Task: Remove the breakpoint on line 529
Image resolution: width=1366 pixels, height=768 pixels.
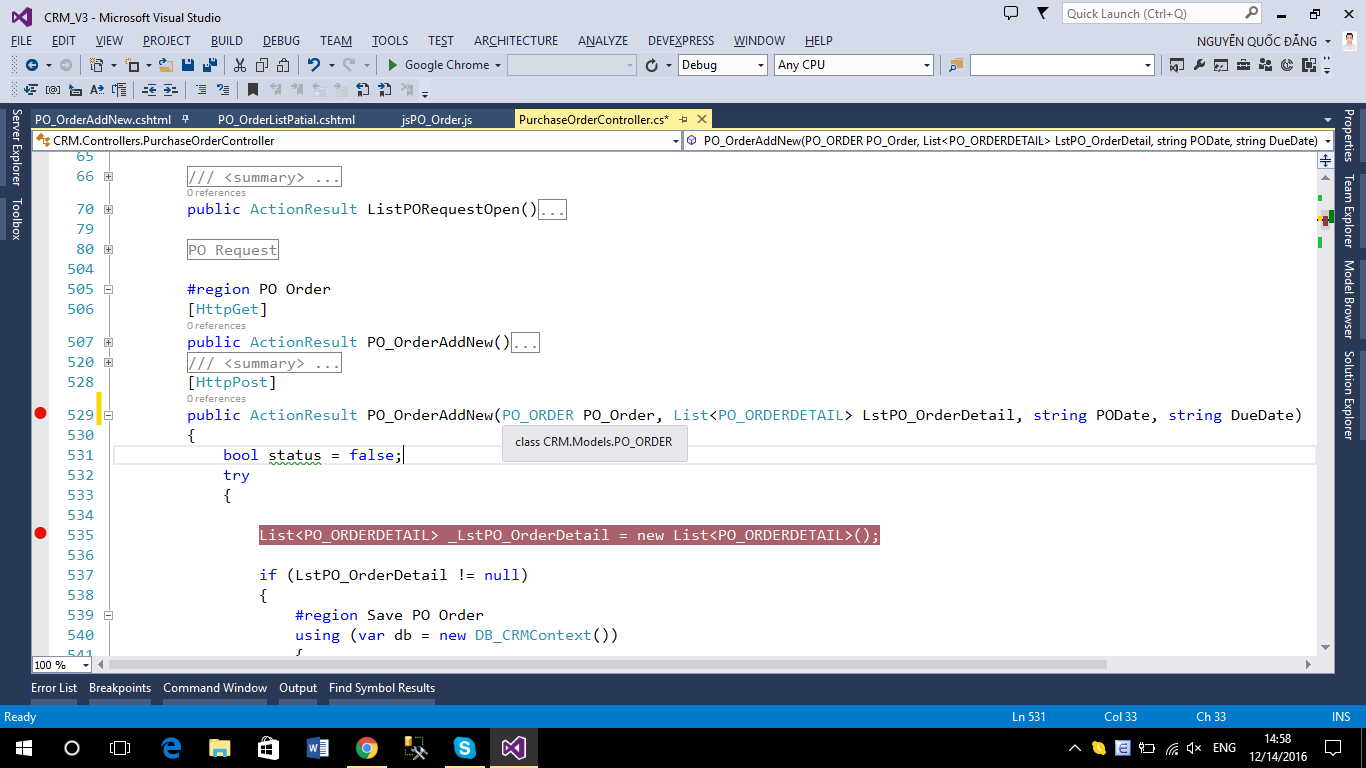Action: click(40, 414)
